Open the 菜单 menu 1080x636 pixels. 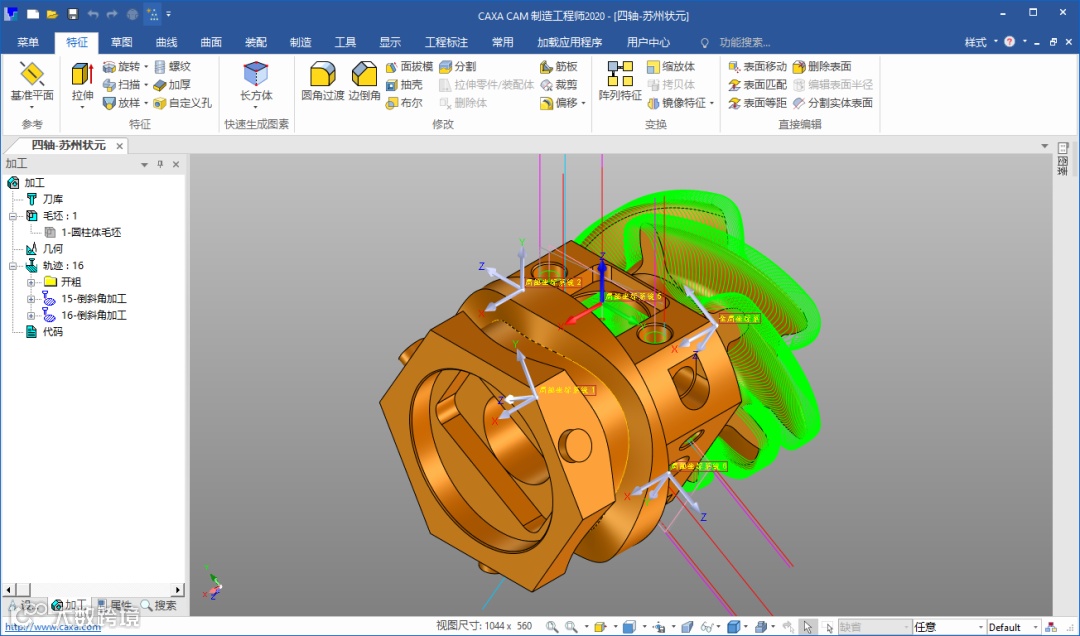tap(28, 42)
